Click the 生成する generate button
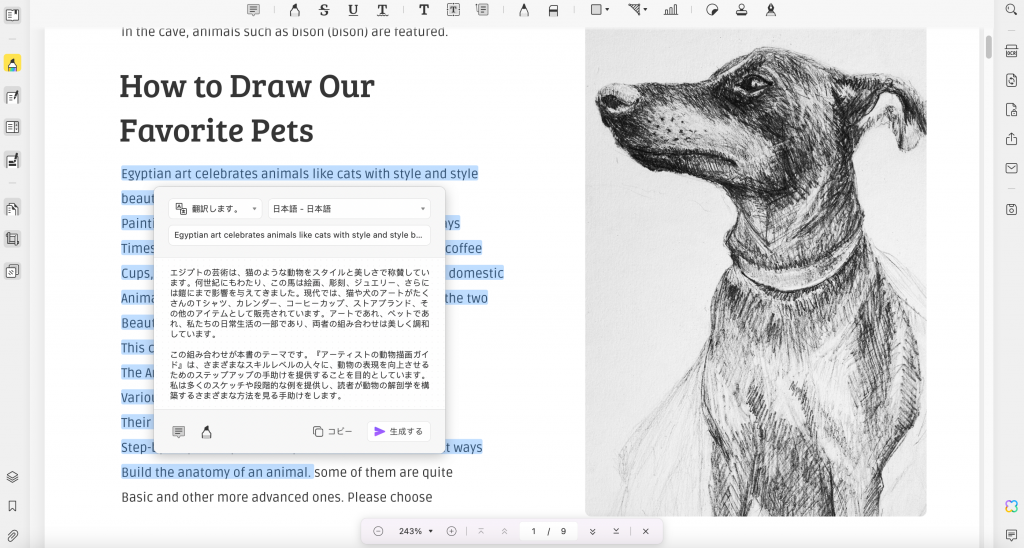 398,432
